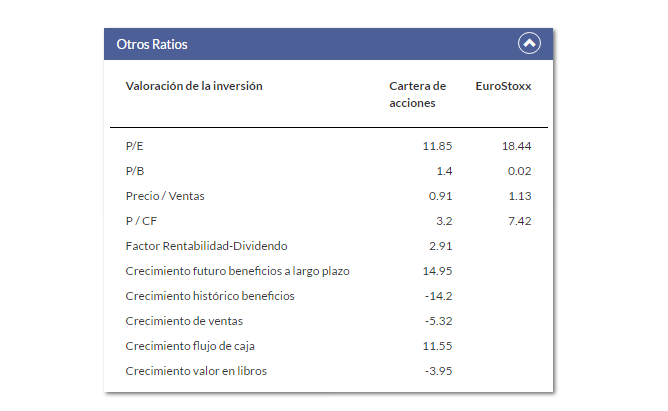Select the cash flow growth value 11.55

click(x=437, y=346)
